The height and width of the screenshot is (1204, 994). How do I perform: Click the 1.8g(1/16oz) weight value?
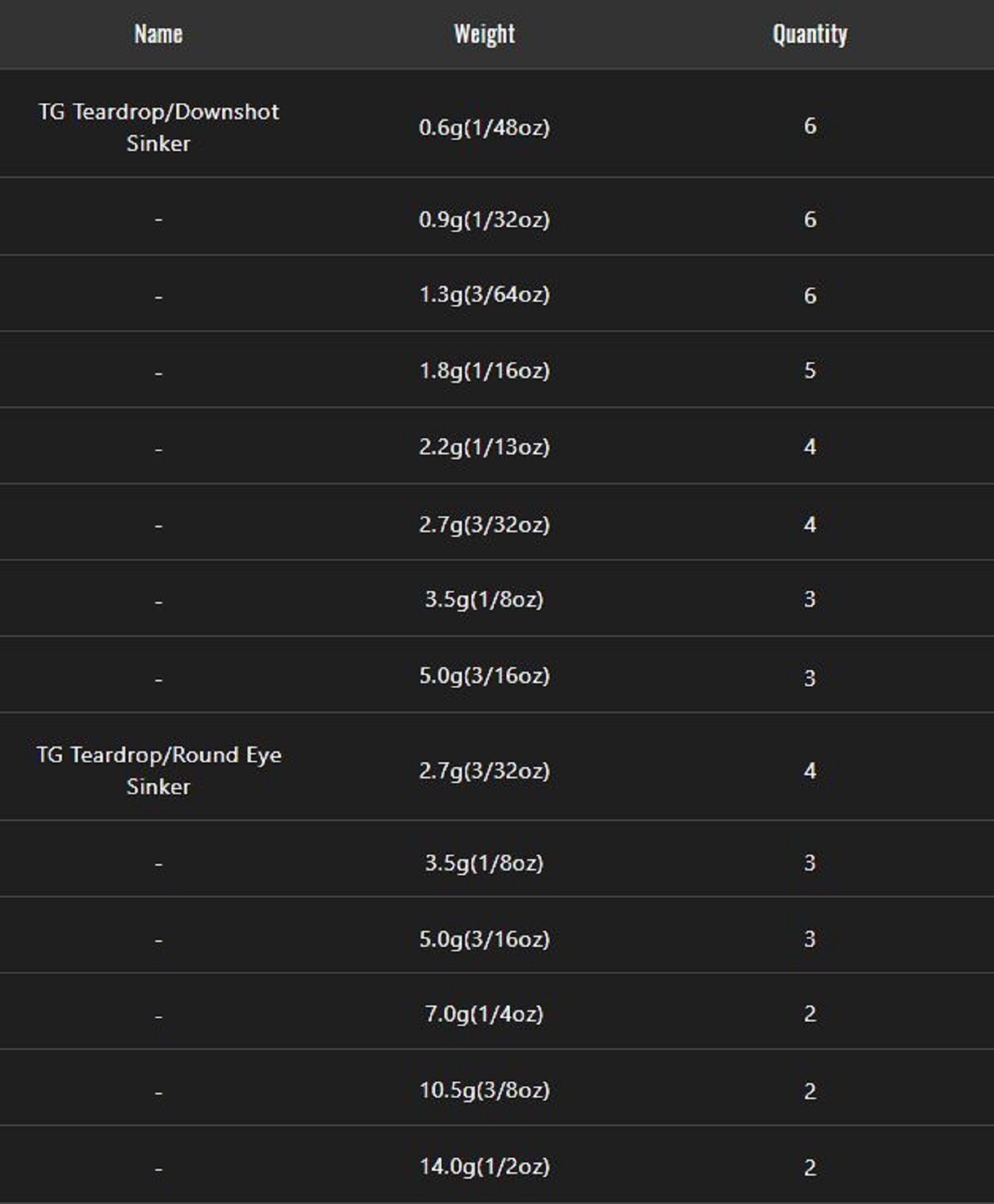[484, 370]
